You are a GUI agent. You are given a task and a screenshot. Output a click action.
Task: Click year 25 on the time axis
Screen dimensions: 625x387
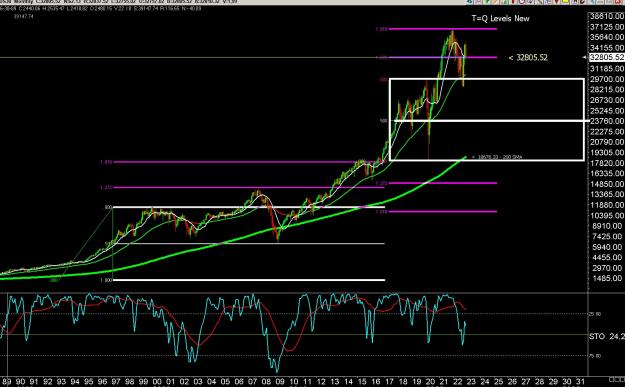pyautogui.click(x=499, y=381)
